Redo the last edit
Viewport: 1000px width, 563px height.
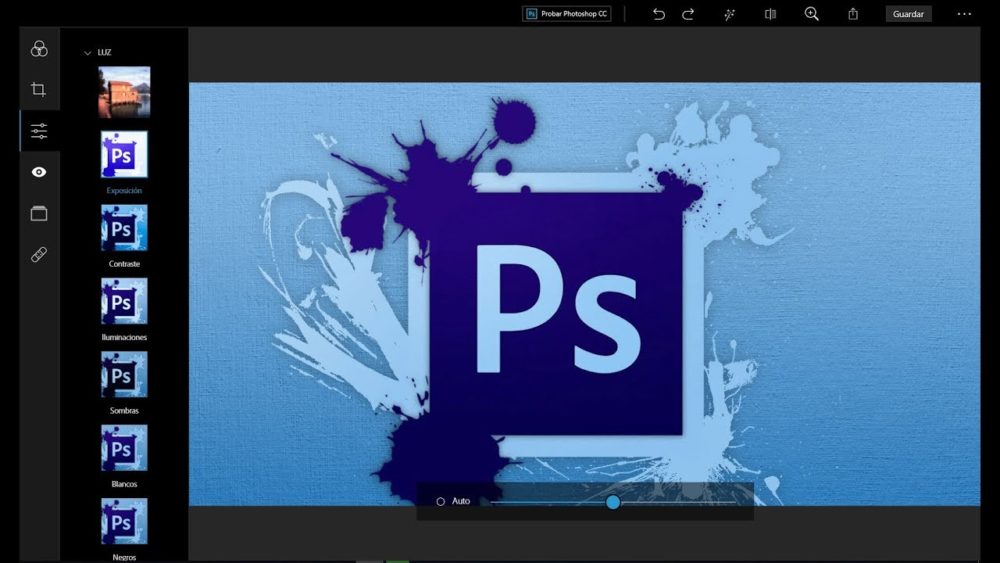pyautogui.click(x=688, y=14)
